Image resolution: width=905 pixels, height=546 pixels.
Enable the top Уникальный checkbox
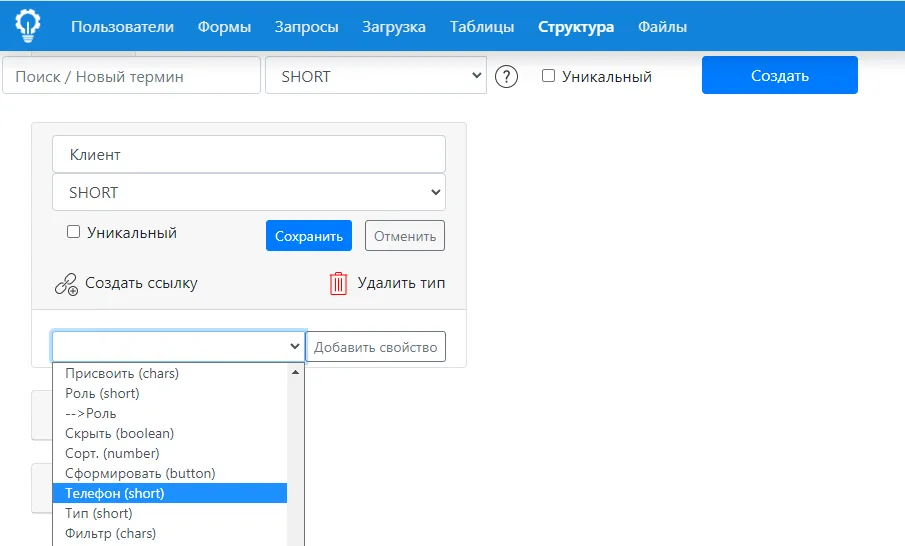548,76
